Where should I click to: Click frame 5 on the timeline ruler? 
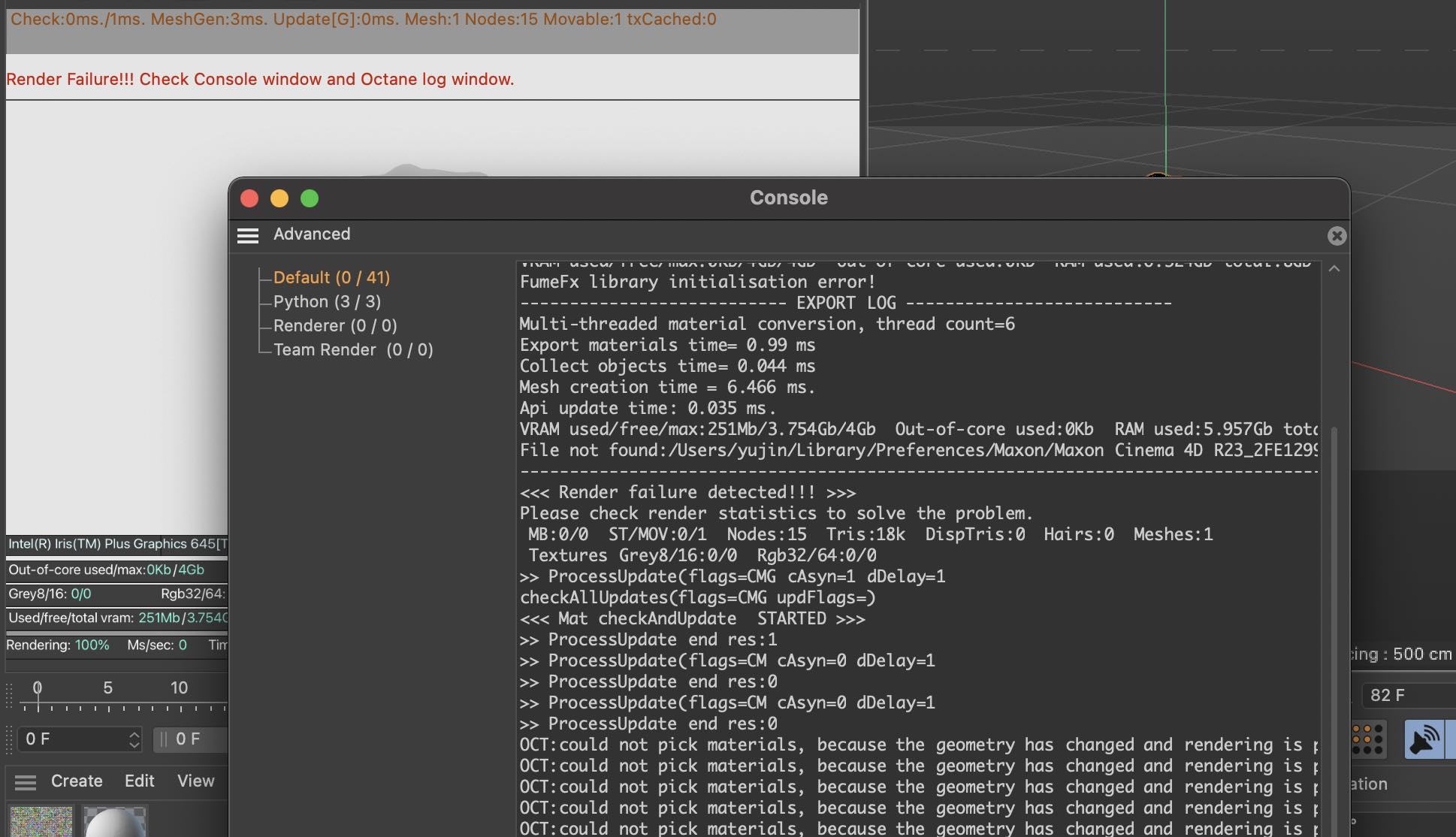(108, 690)
